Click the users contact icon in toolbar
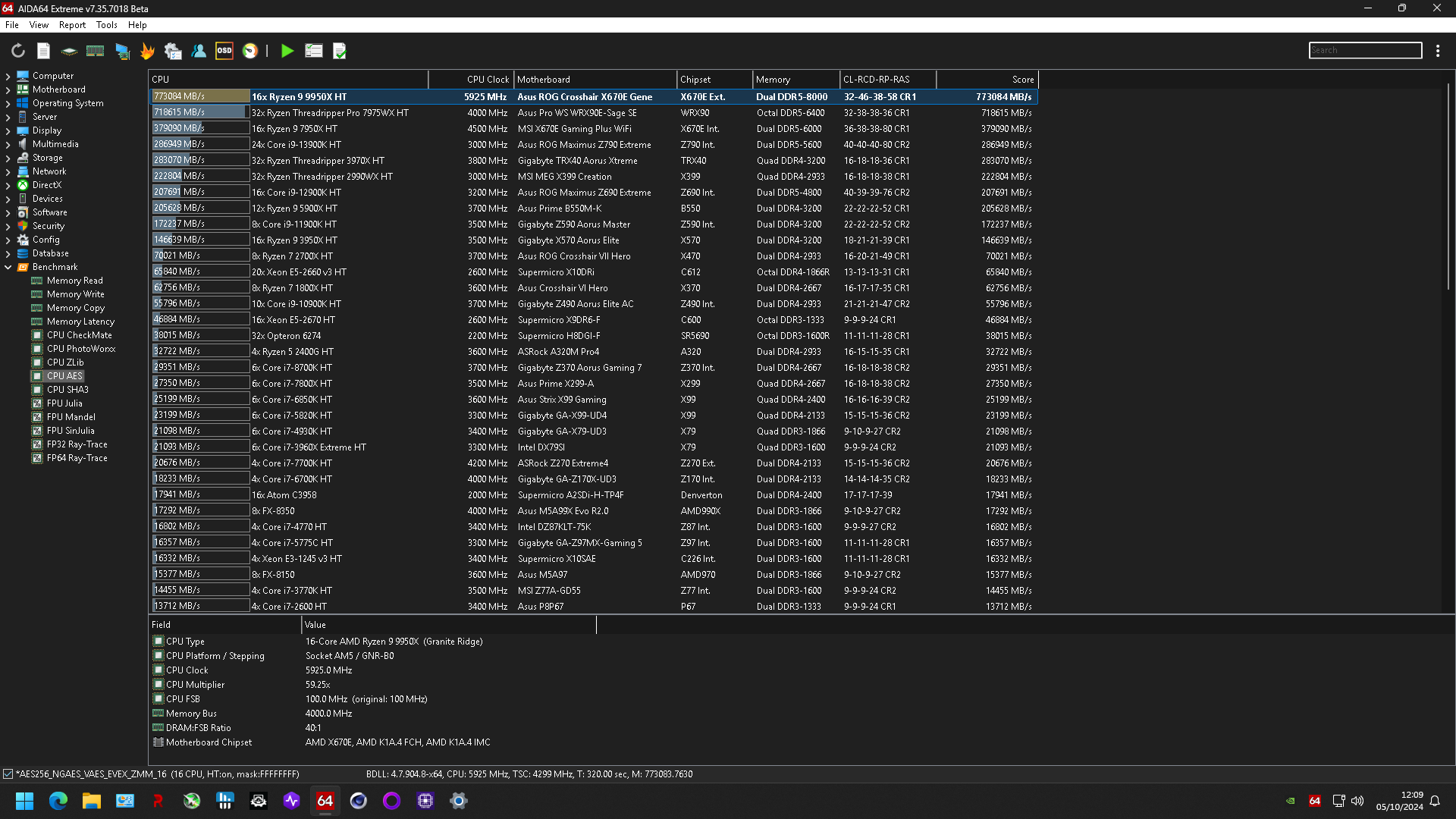 point(199,51)
